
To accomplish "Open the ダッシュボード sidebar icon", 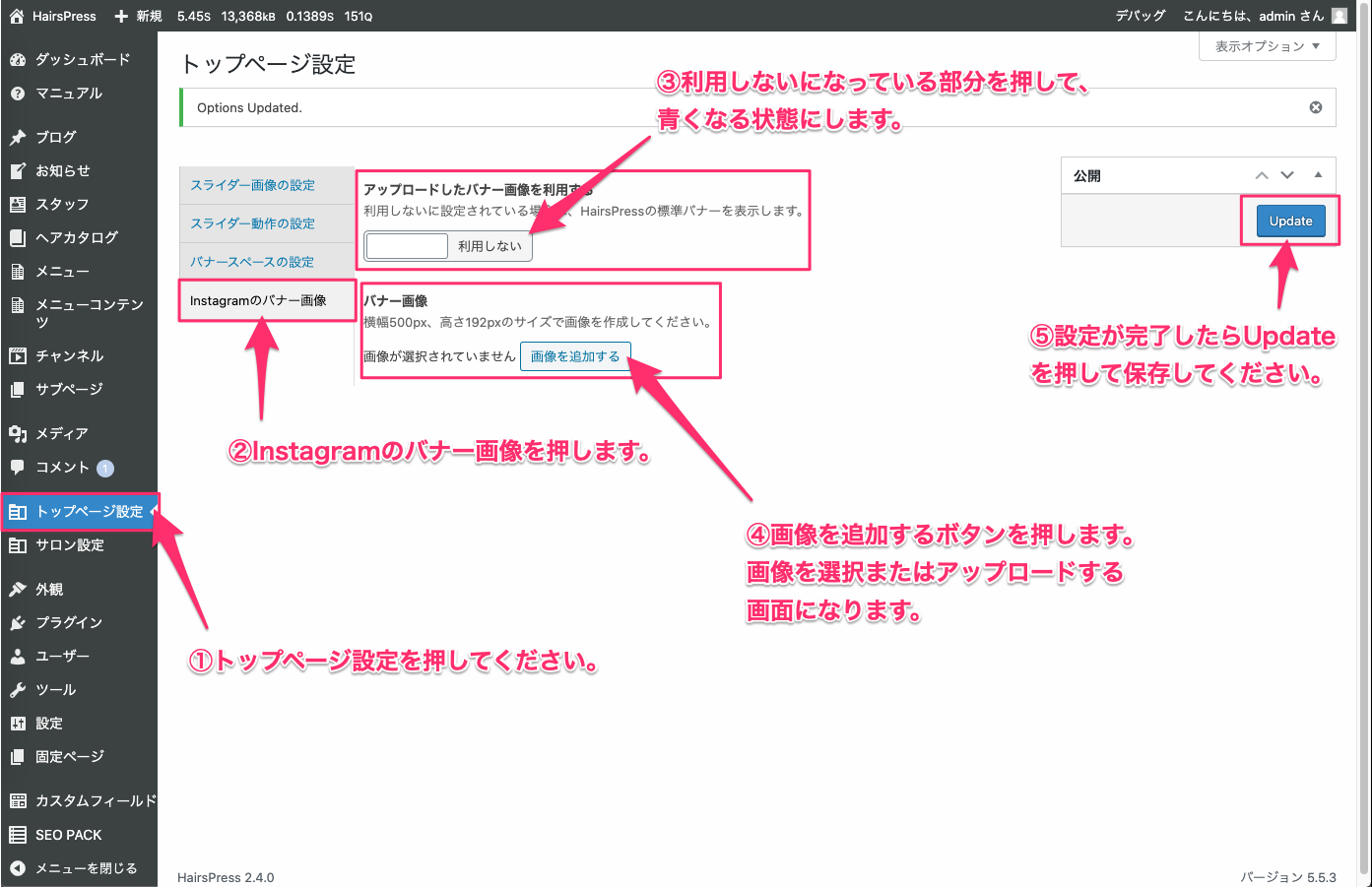I will point(18,60).
